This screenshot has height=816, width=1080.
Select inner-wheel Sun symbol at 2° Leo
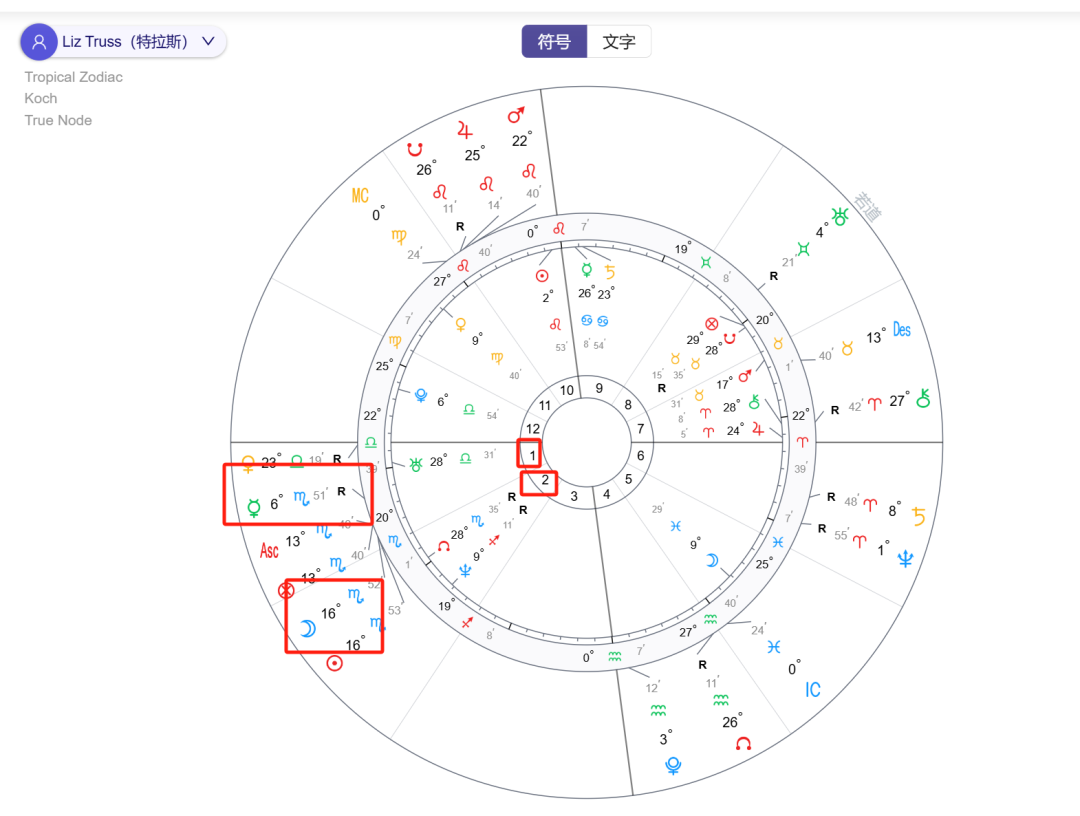point(542,276)
